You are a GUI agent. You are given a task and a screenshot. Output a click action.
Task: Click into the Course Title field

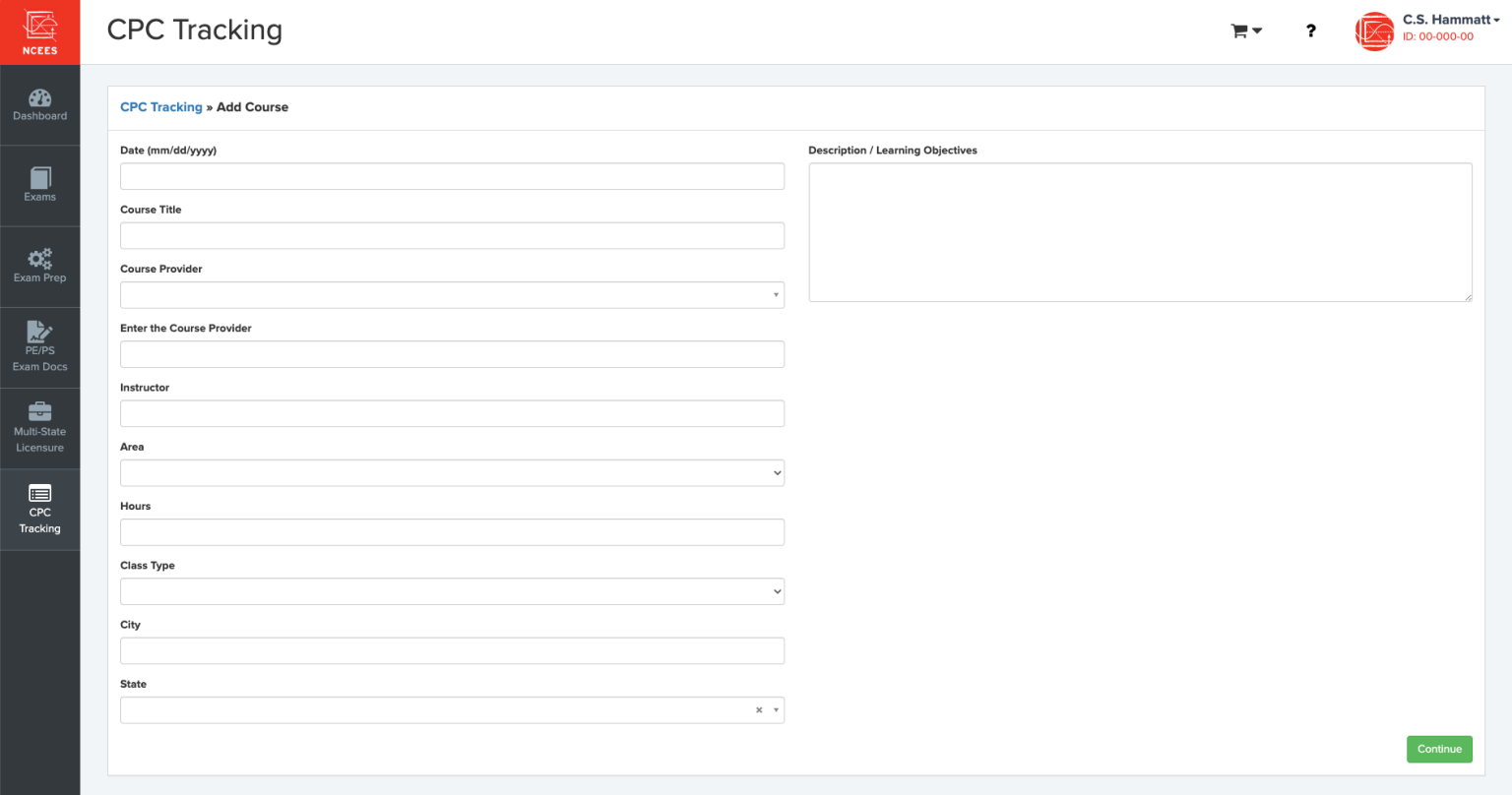[452, 236]
